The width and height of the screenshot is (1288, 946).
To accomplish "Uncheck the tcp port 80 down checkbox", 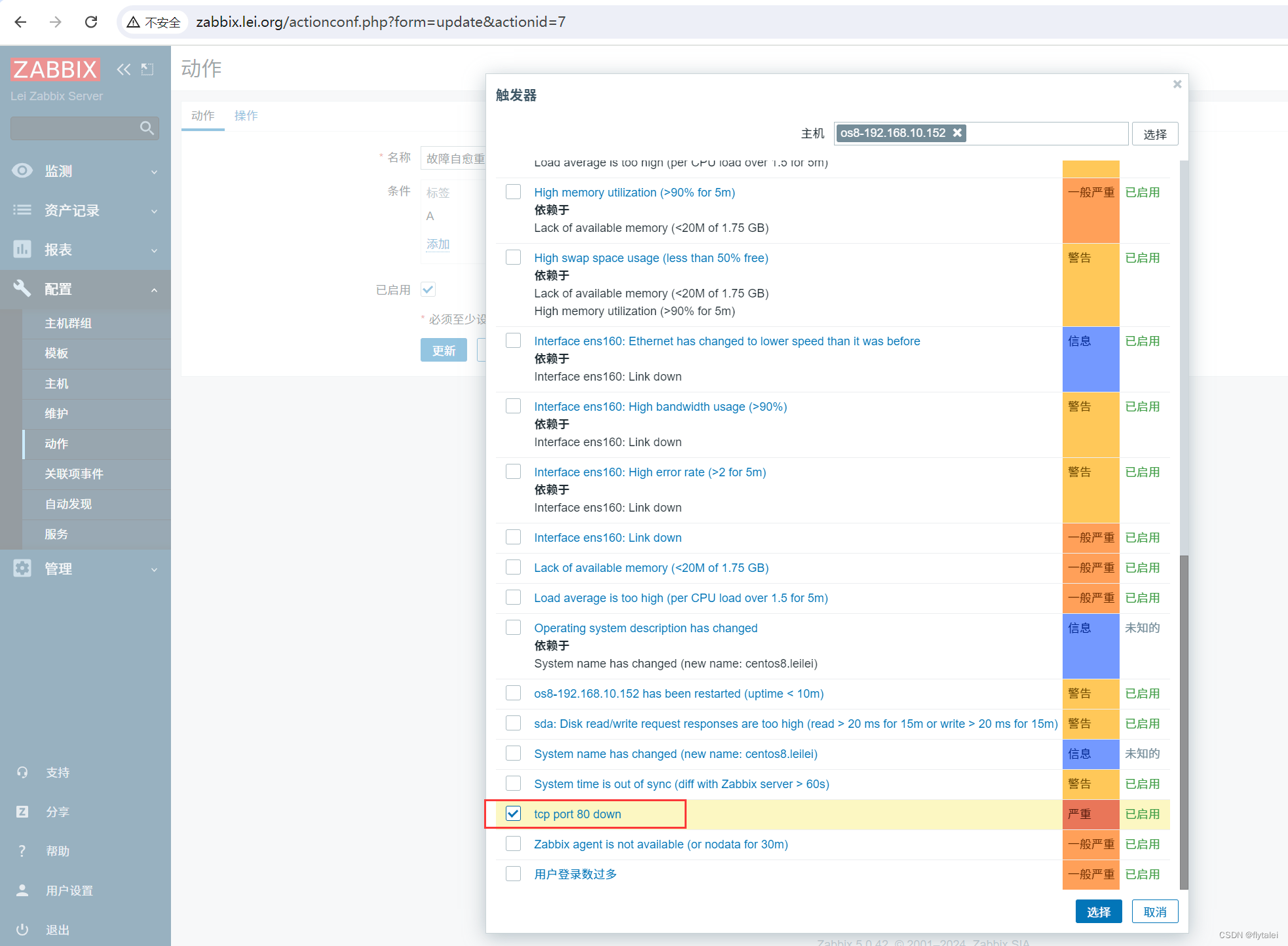I will pos(514,814).
